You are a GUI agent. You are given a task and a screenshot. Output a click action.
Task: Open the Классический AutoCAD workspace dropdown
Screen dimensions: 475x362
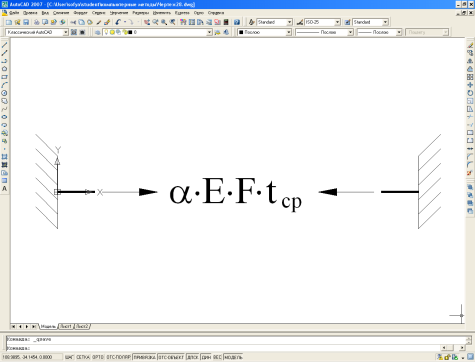point(37,32)
